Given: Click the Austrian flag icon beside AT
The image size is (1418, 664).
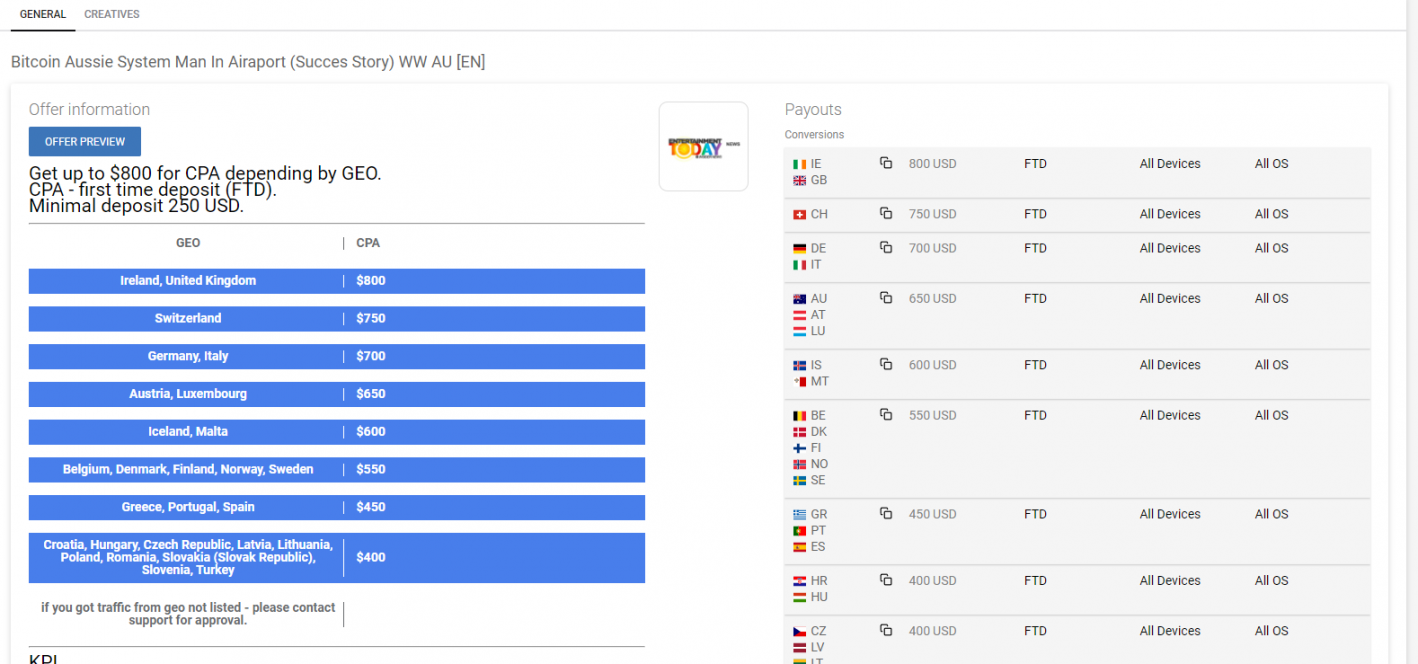Looking at the screenshot, I should [799, 315].
